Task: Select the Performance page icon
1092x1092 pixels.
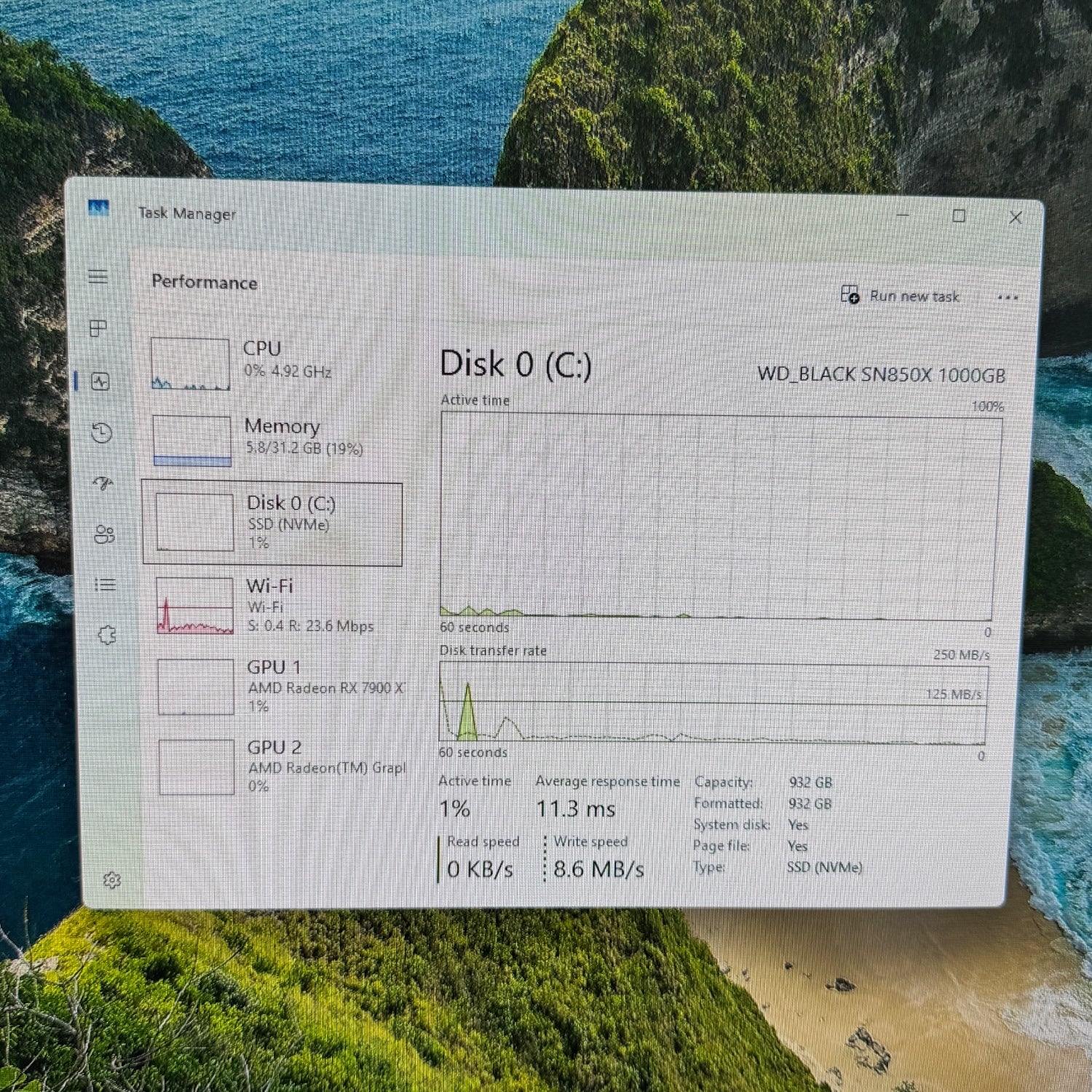Action: pyautogui.click(x=100, y=381)
